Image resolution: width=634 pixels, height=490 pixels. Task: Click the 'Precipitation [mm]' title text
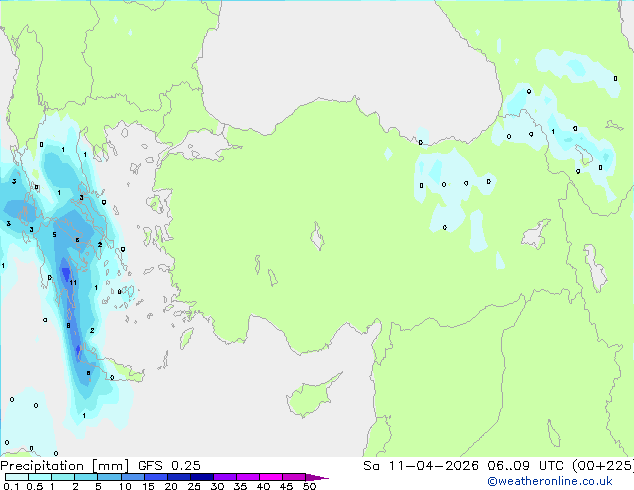click(65, 466)
